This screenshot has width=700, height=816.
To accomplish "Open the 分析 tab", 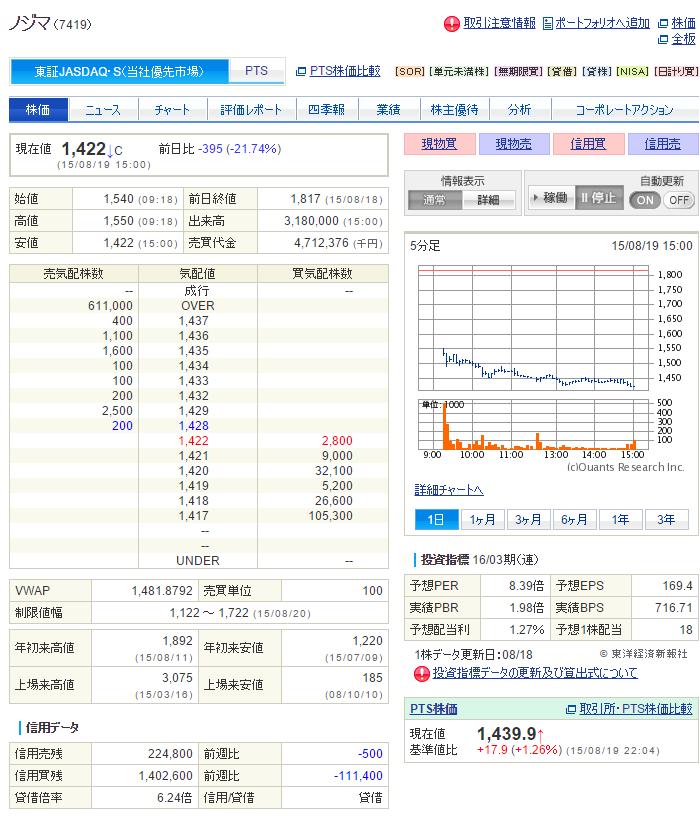I will [519, 110].
